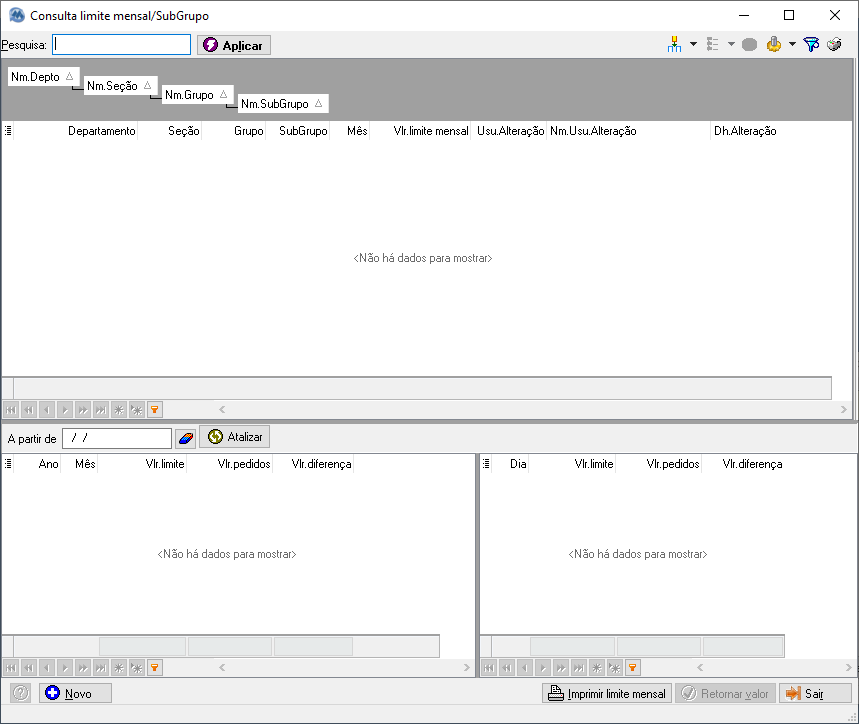Click the grey circle toolbar icon
859x724 pixels.
pyautogui.click(x=749, y=44)
